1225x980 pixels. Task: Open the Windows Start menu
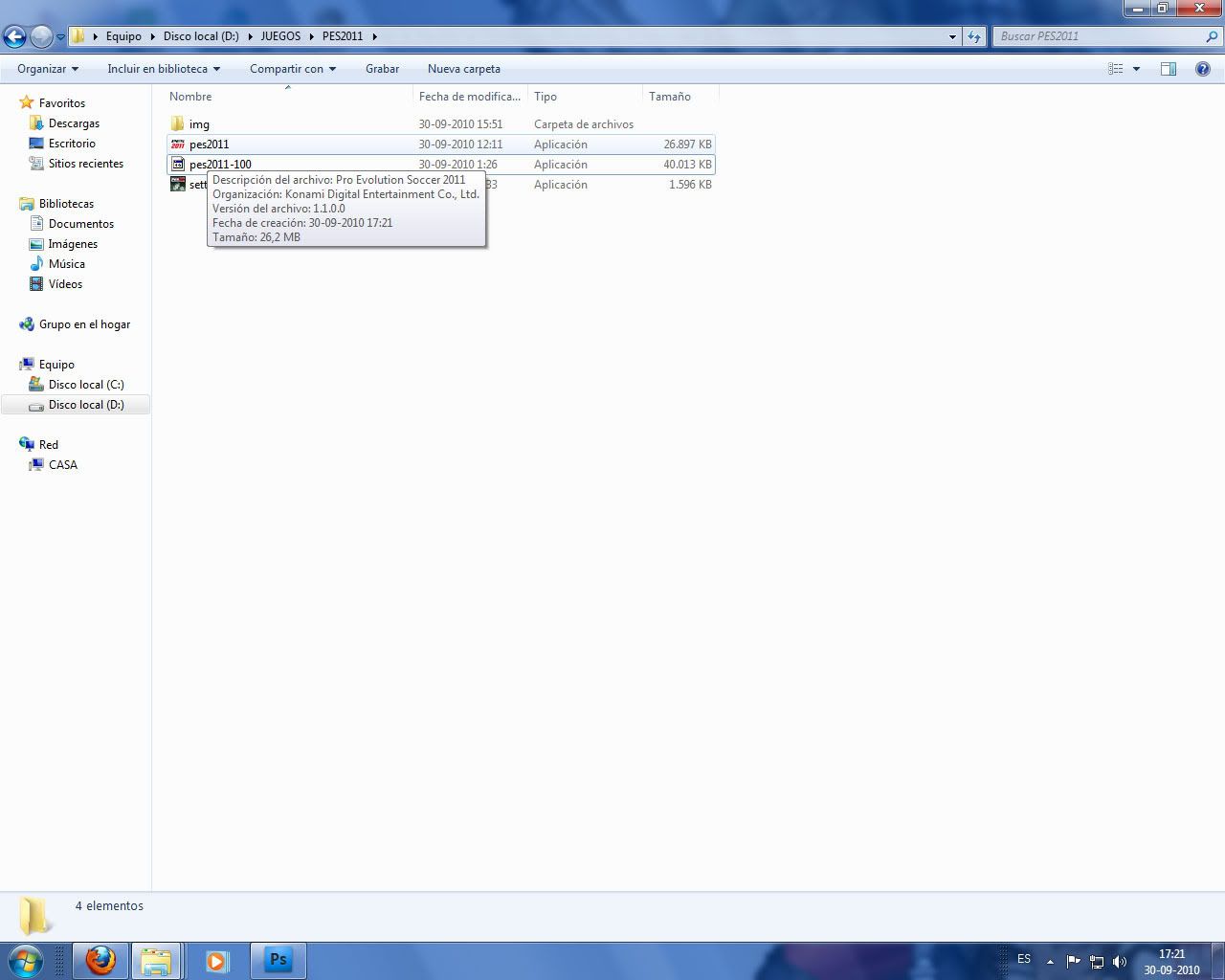tap(25, 960)
